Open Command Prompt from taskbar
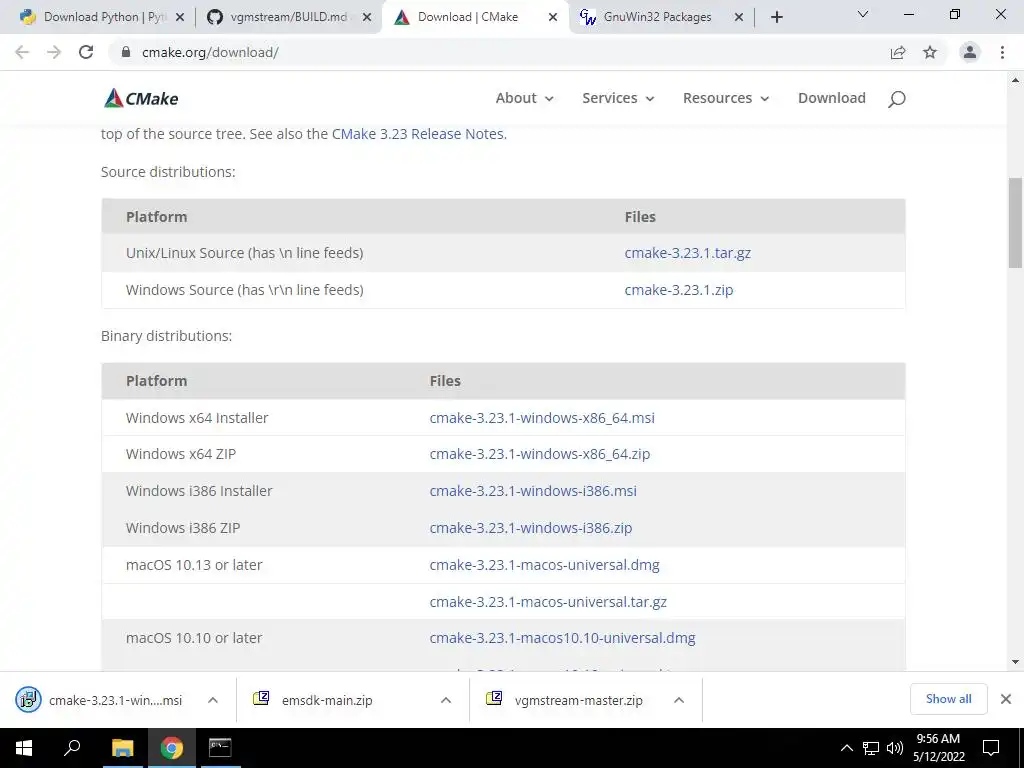 coord(220,748)
